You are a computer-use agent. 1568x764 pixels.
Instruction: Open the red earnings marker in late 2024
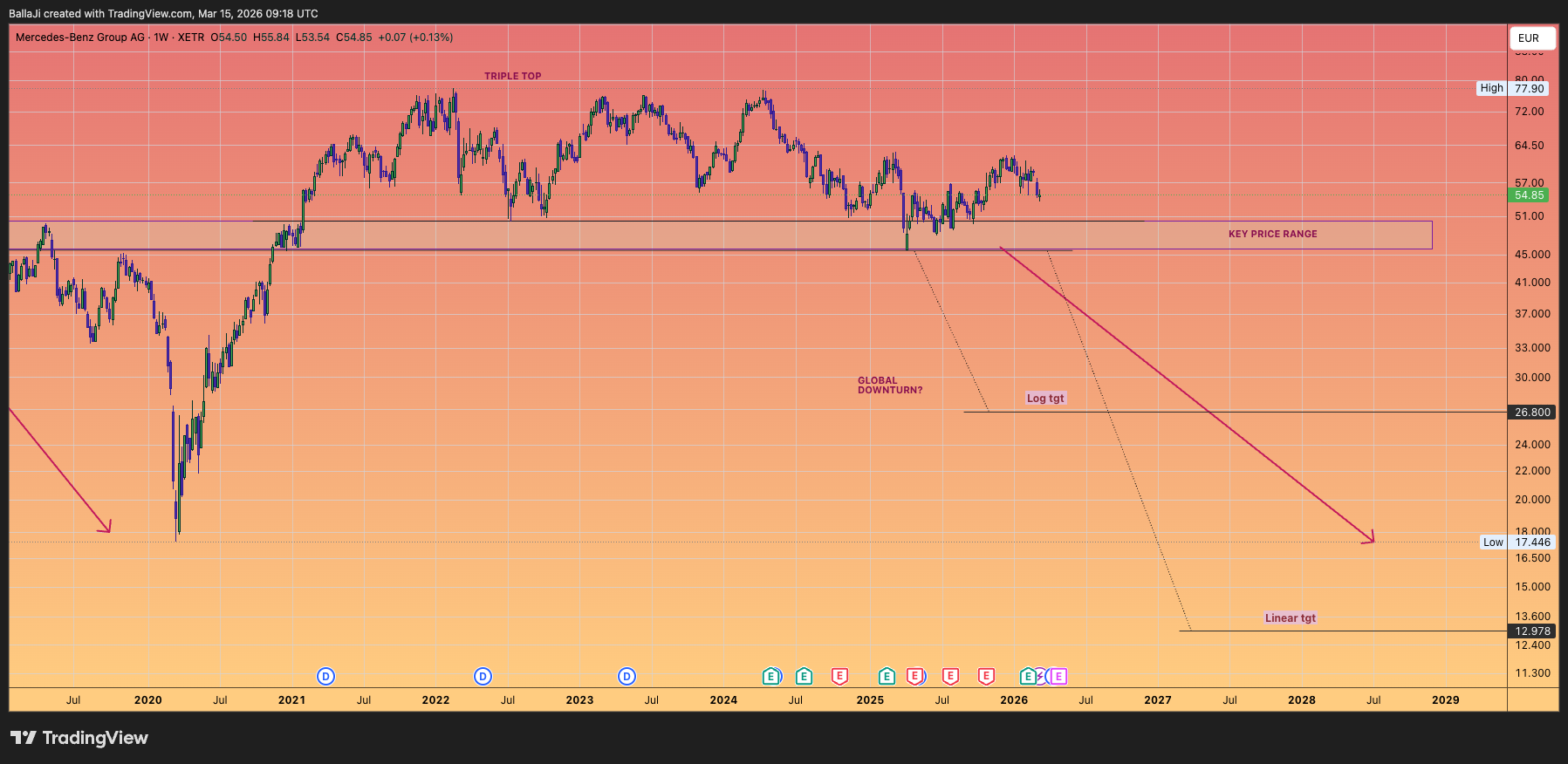pos(839,676)
